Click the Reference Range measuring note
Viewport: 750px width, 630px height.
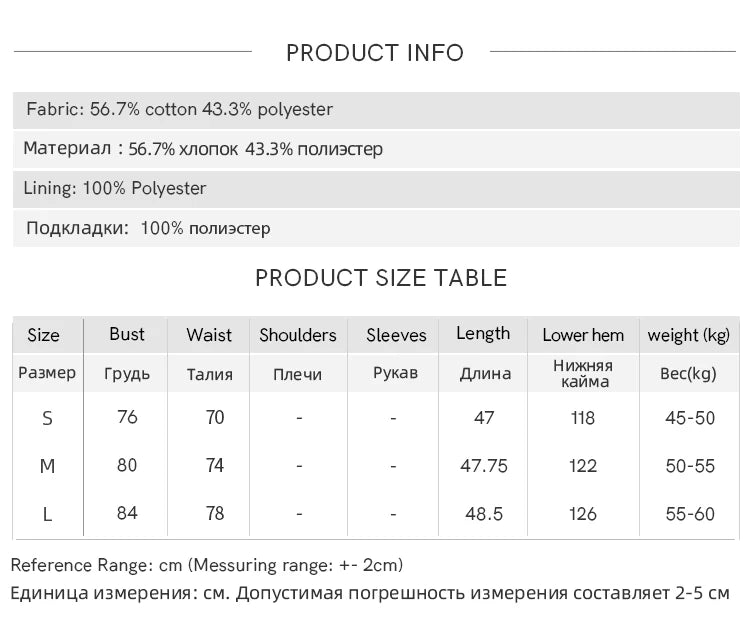207,565
